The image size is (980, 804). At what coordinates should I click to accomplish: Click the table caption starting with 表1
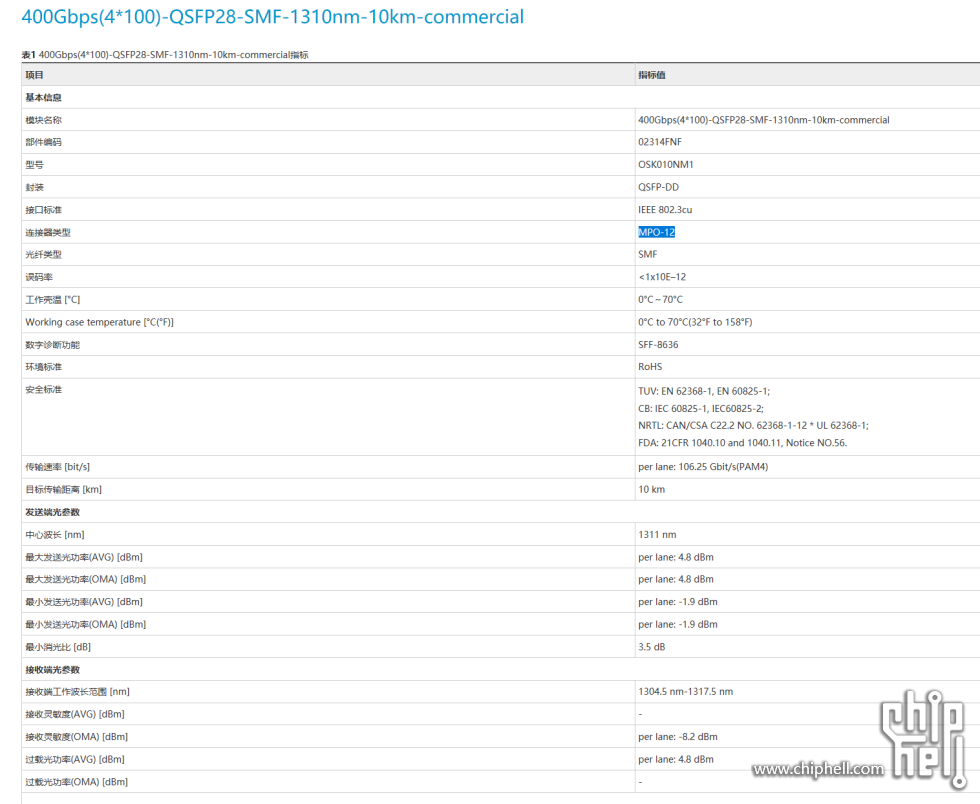[165, 55]
